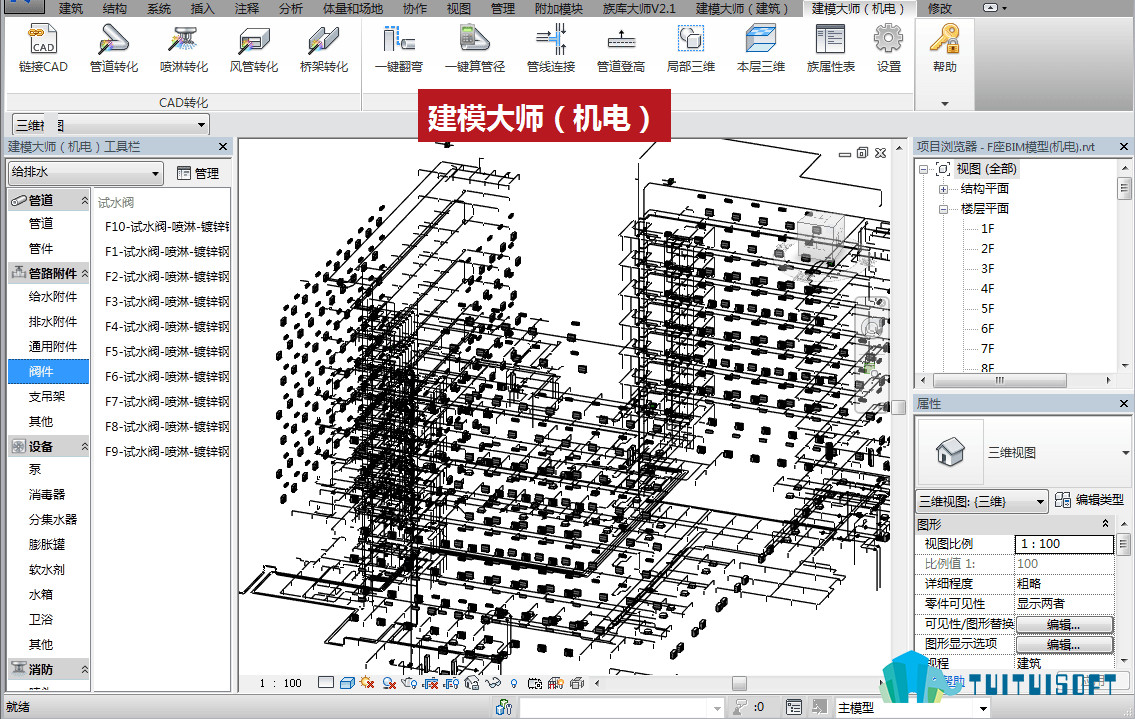Open the 本层三维 floor 3D view
Screen dimensions: 1135x719
761,49
